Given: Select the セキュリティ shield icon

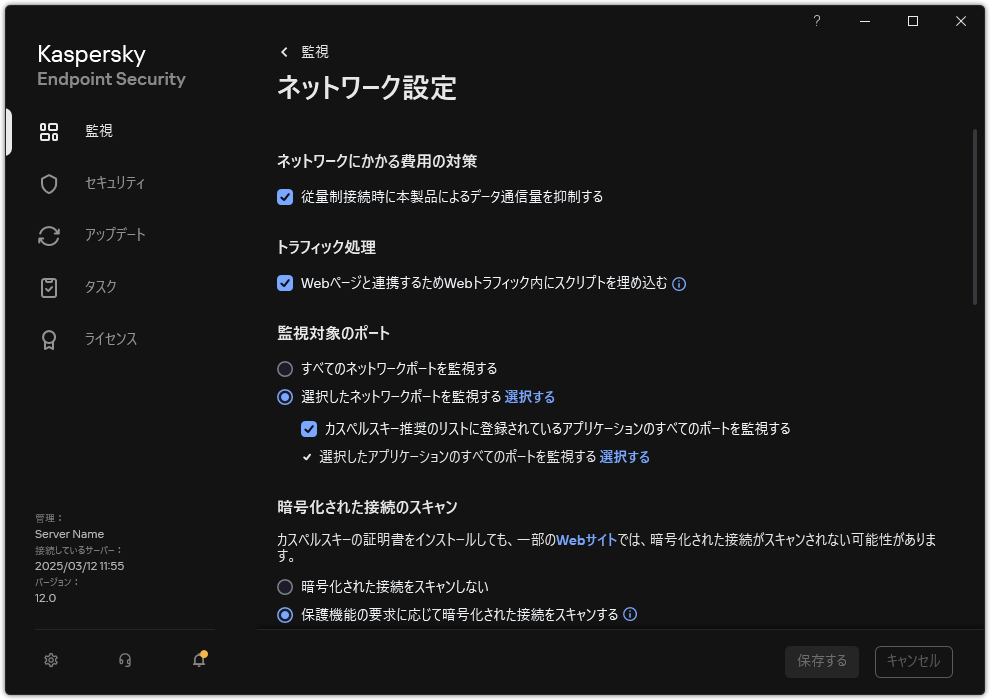Looking at the screenshot, I should (x=49, y=183).
